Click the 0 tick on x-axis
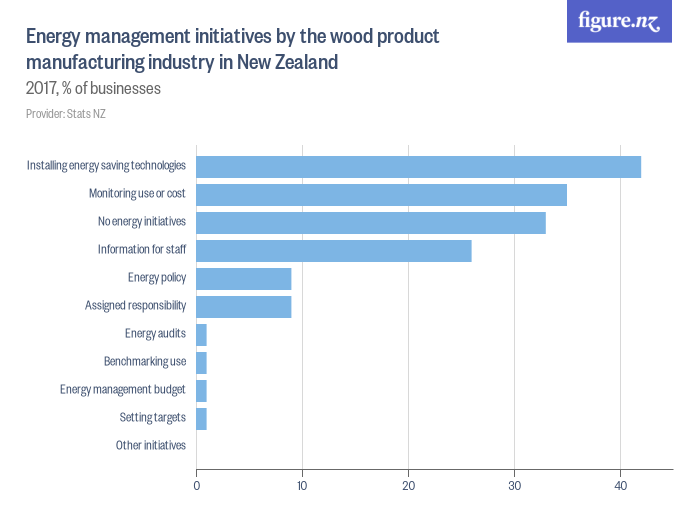Image resolution: width=700 pixels, height=525 pixels. click(196, 487)
